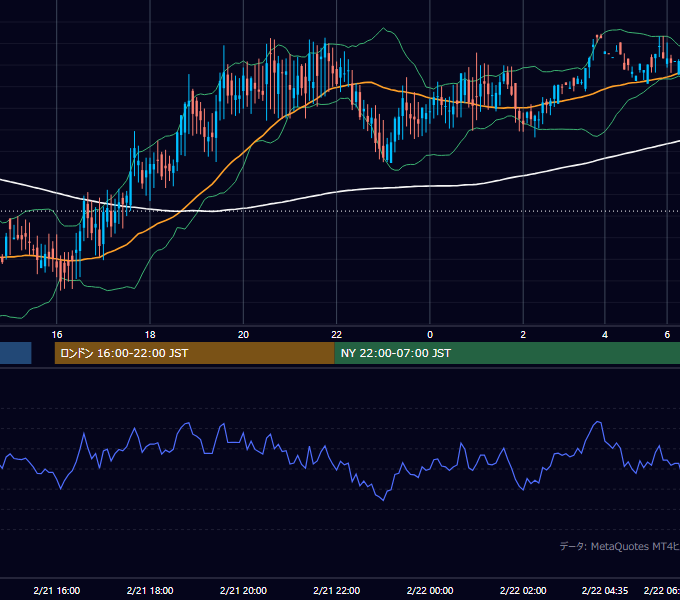Click the 2/22 00:00 time label
Screen dimensions: 680x600
(x=430, y=590)
